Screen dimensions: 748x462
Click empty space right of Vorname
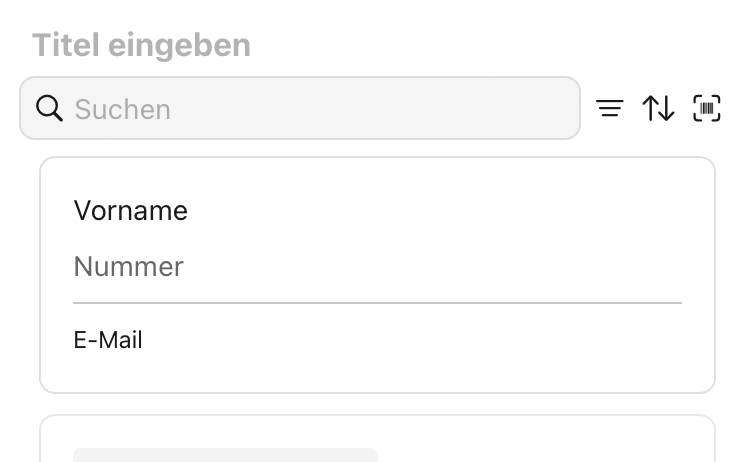coord(450,211)
